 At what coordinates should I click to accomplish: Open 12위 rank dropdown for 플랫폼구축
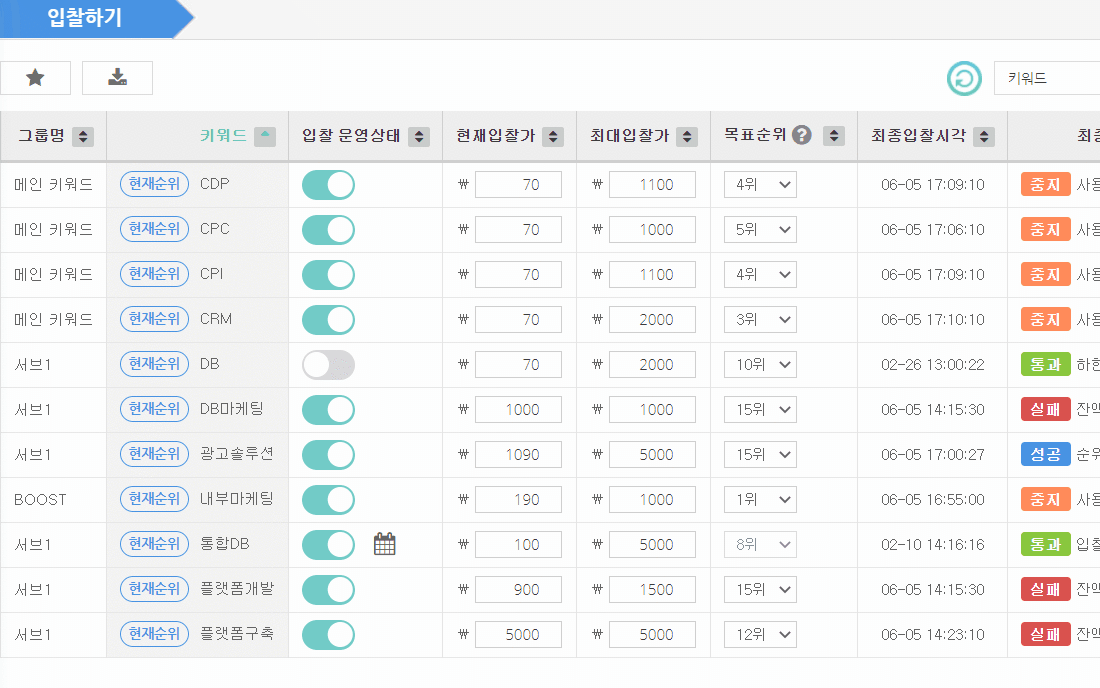click(x=760, y=635)
